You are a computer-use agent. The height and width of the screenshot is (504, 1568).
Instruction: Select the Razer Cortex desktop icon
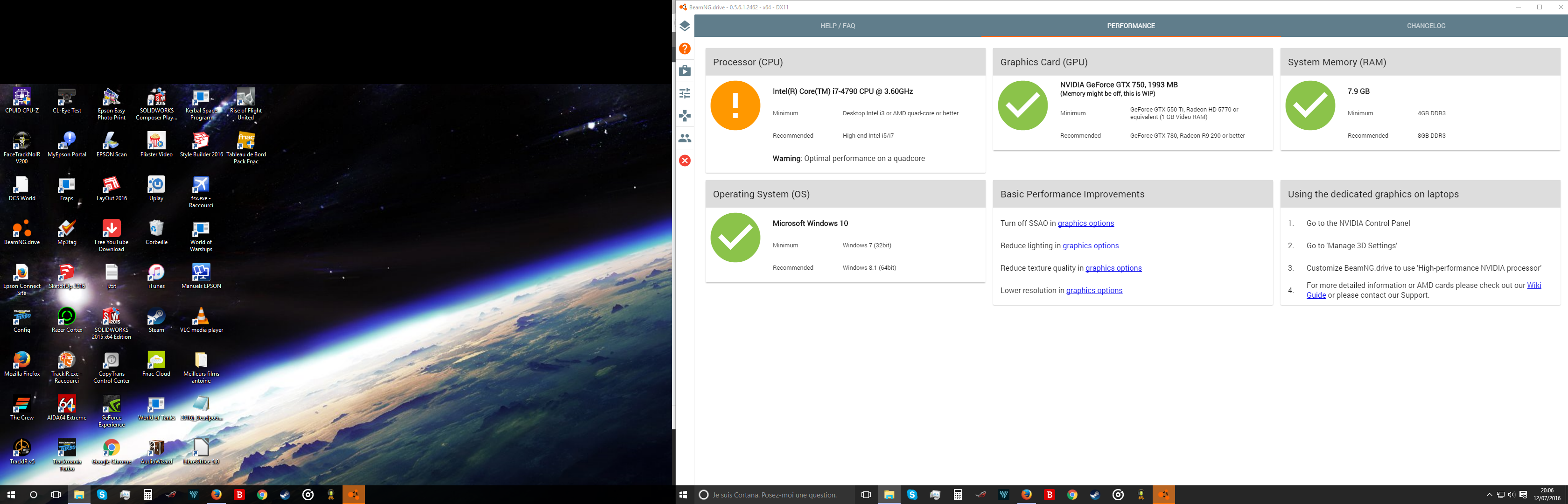[67, 320]
